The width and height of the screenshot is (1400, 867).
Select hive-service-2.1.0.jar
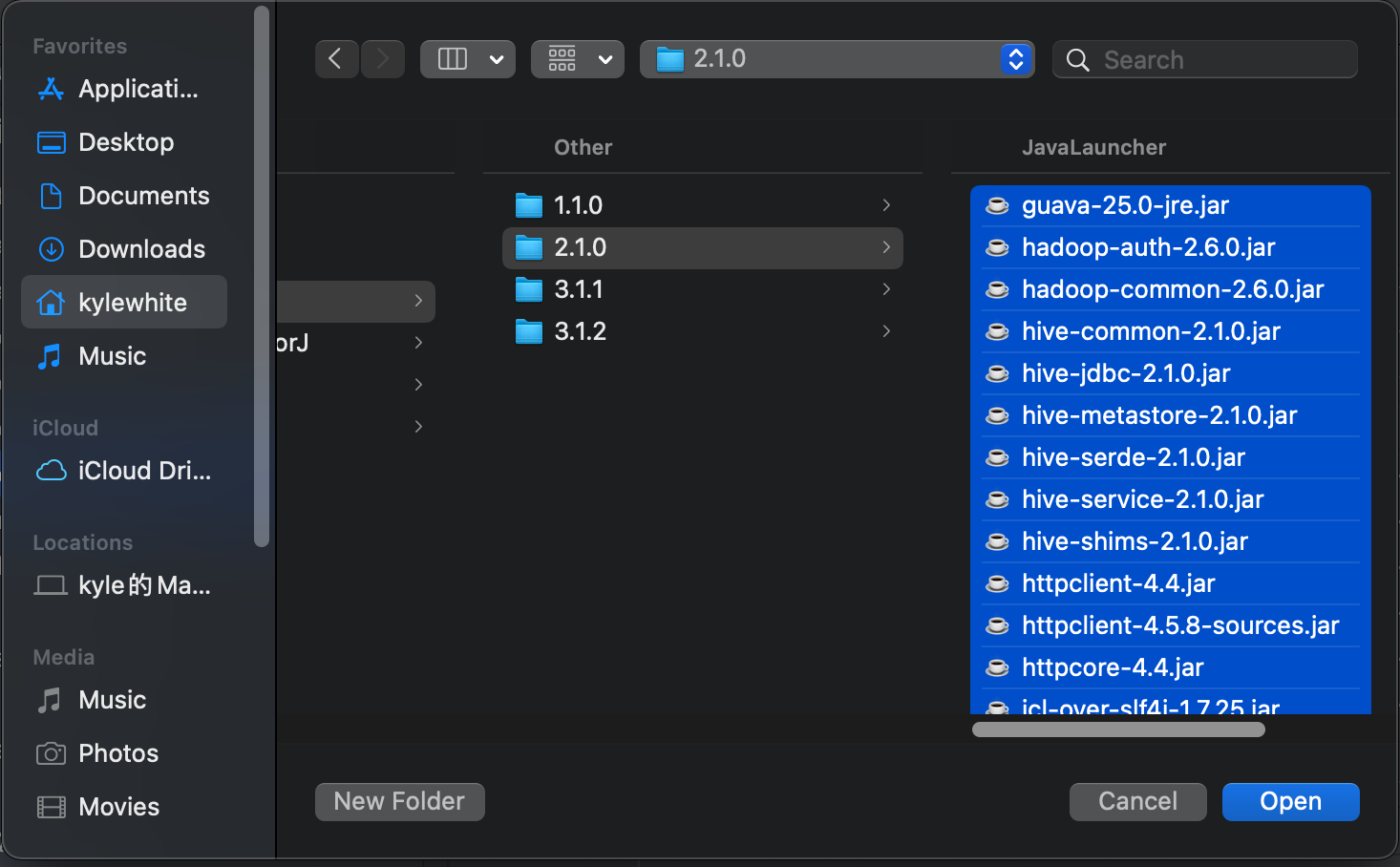pyautogui.click(x=1171, y=499)
